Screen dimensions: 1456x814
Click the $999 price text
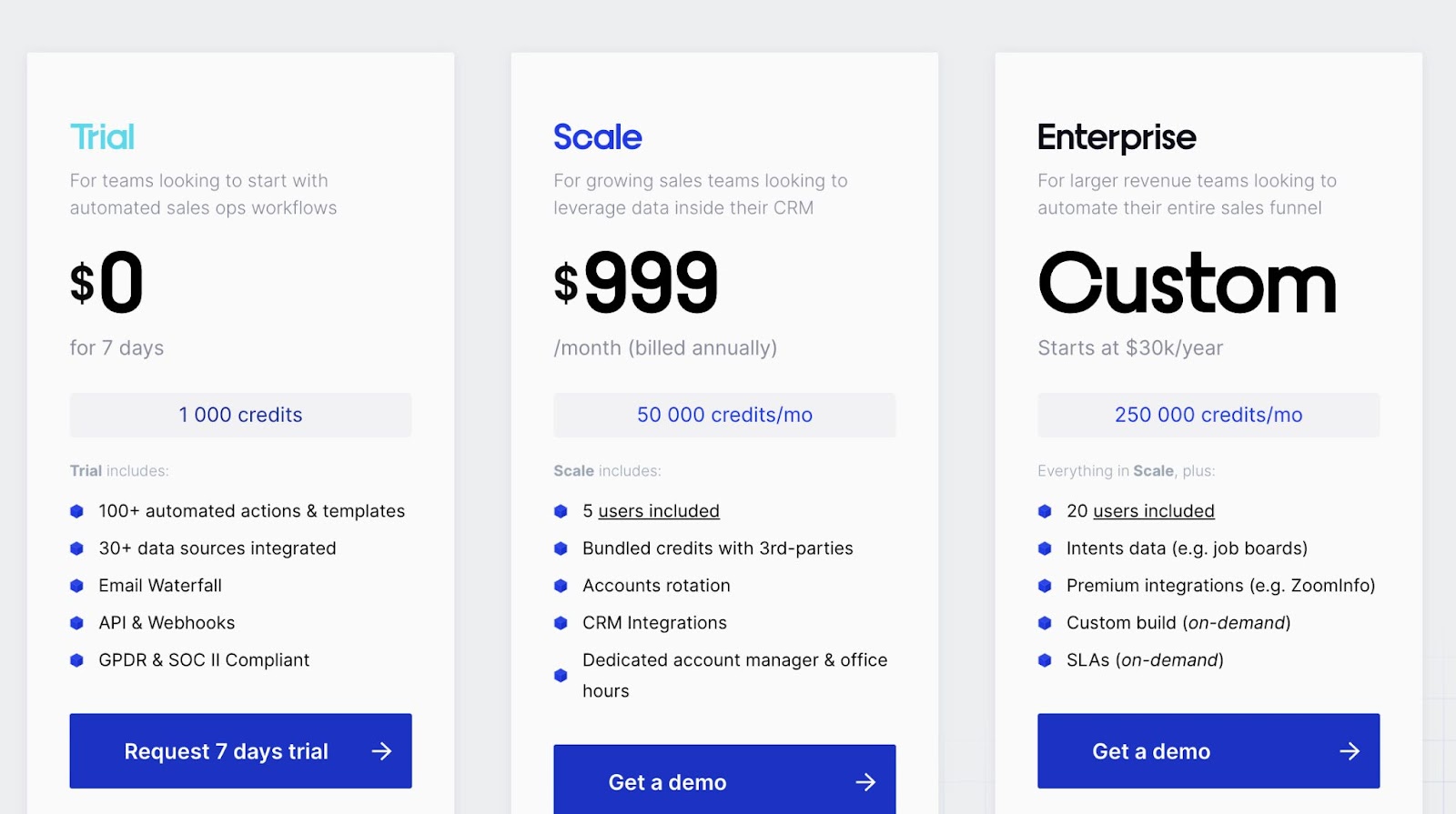[637, 283]
